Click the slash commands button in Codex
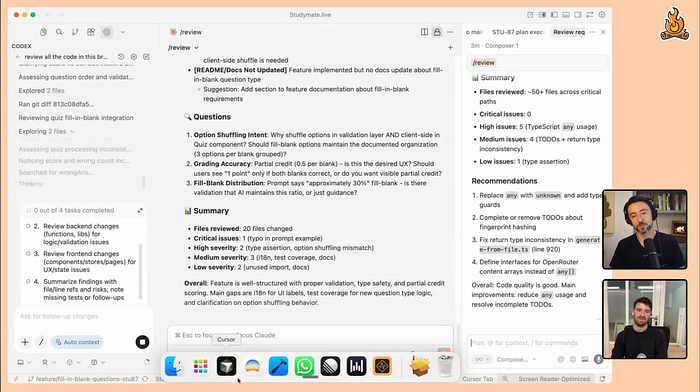700x392 pixels. 41,342
